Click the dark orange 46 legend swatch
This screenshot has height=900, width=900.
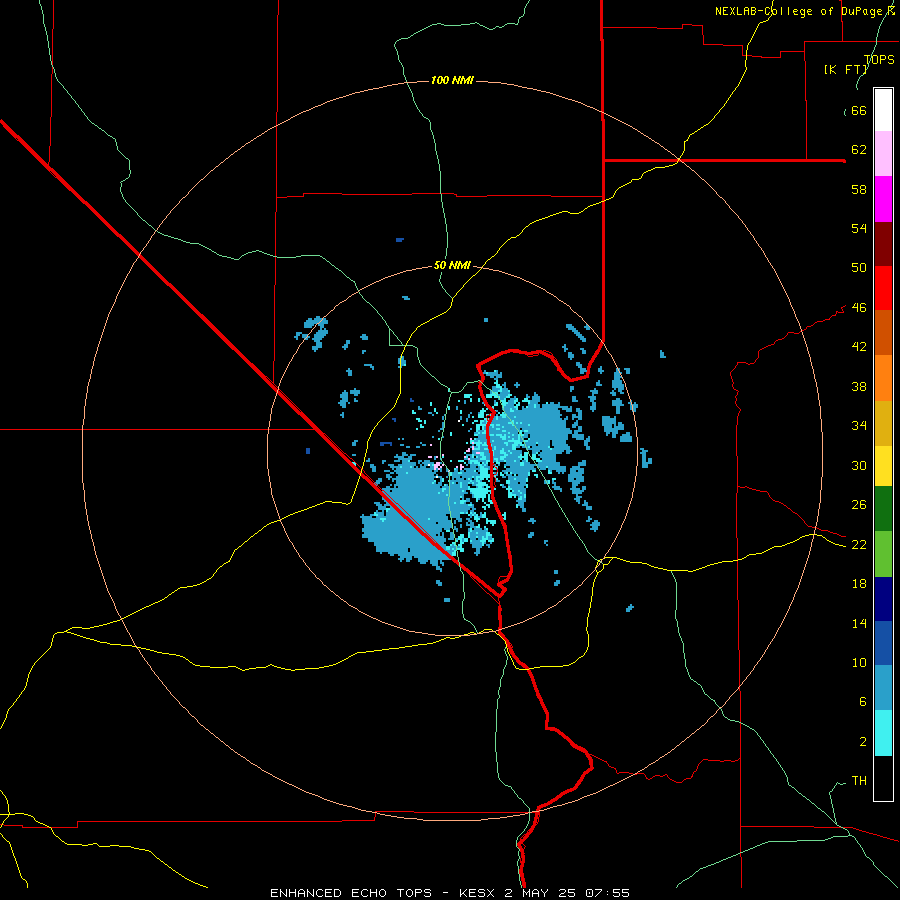point(883,332)
